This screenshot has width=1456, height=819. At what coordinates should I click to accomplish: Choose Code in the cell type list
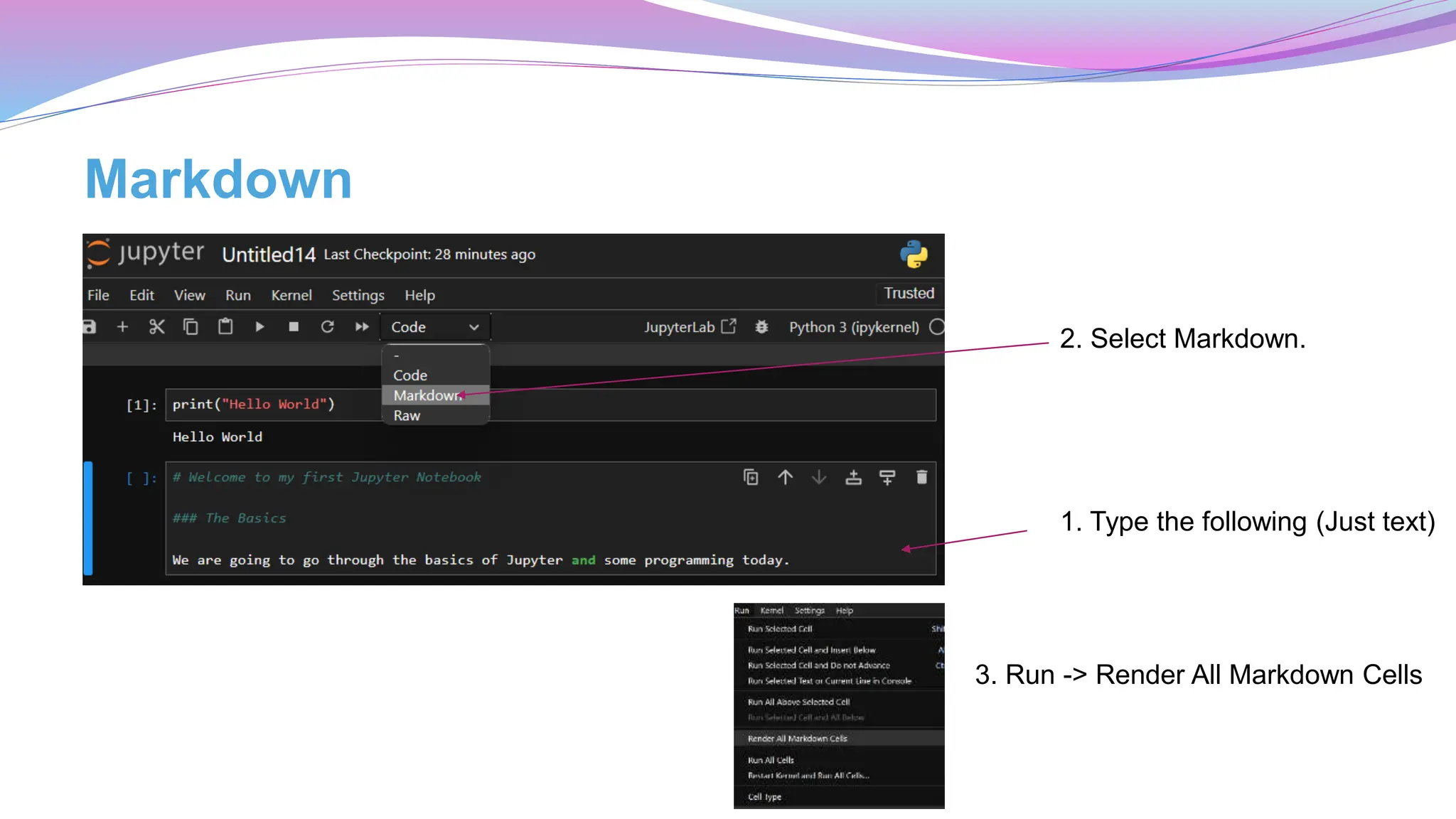tap(436, 375)
